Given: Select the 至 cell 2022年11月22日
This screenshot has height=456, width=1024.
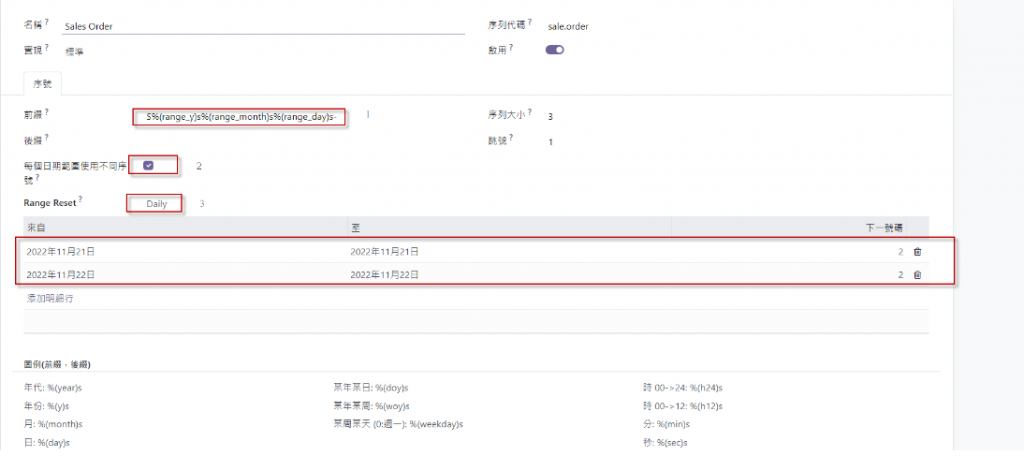Looking at the screenshot, I should (x=385, y=275).
